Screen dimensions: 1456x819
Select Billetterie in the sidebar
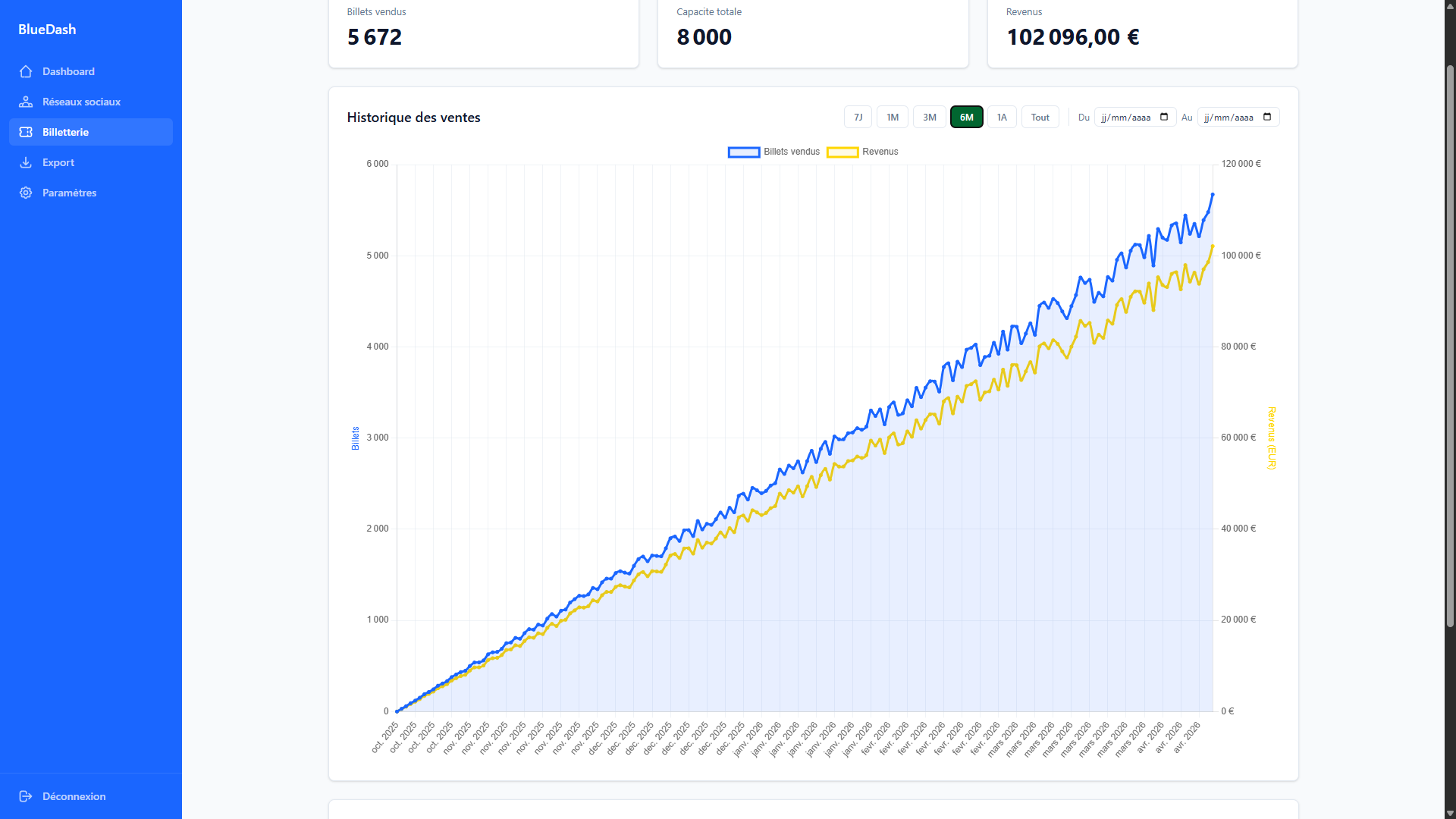(91, 132)
